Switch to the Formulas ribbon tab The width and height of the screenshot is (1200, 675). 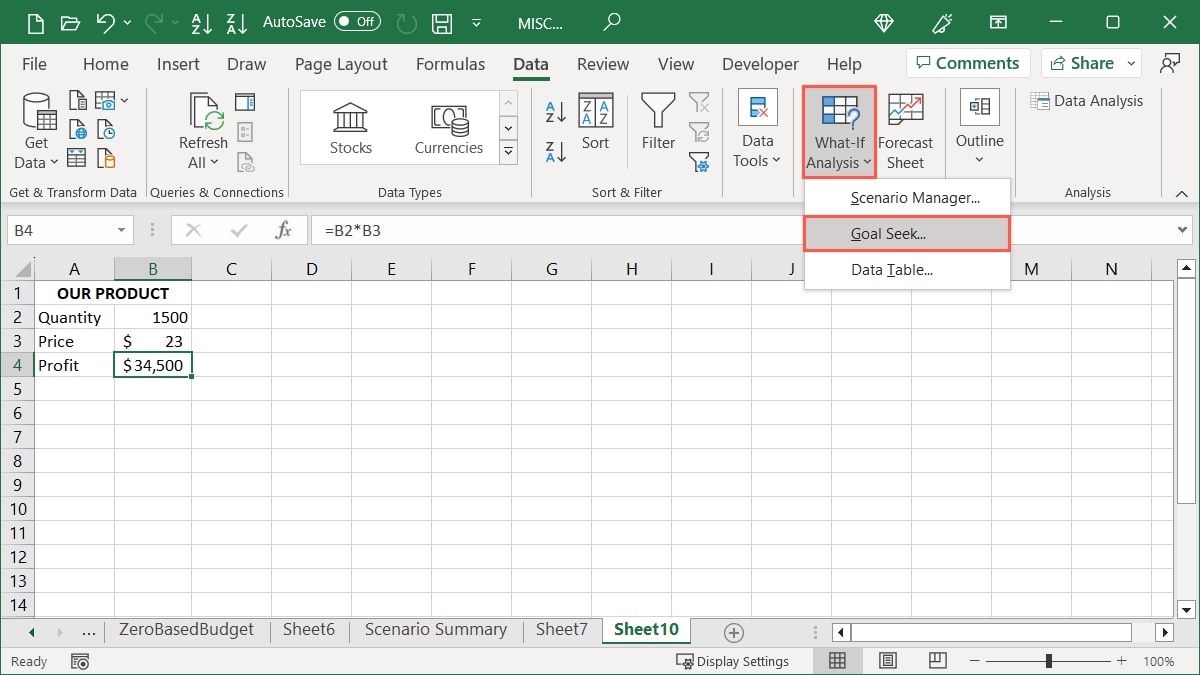click(x=450, y=63)
